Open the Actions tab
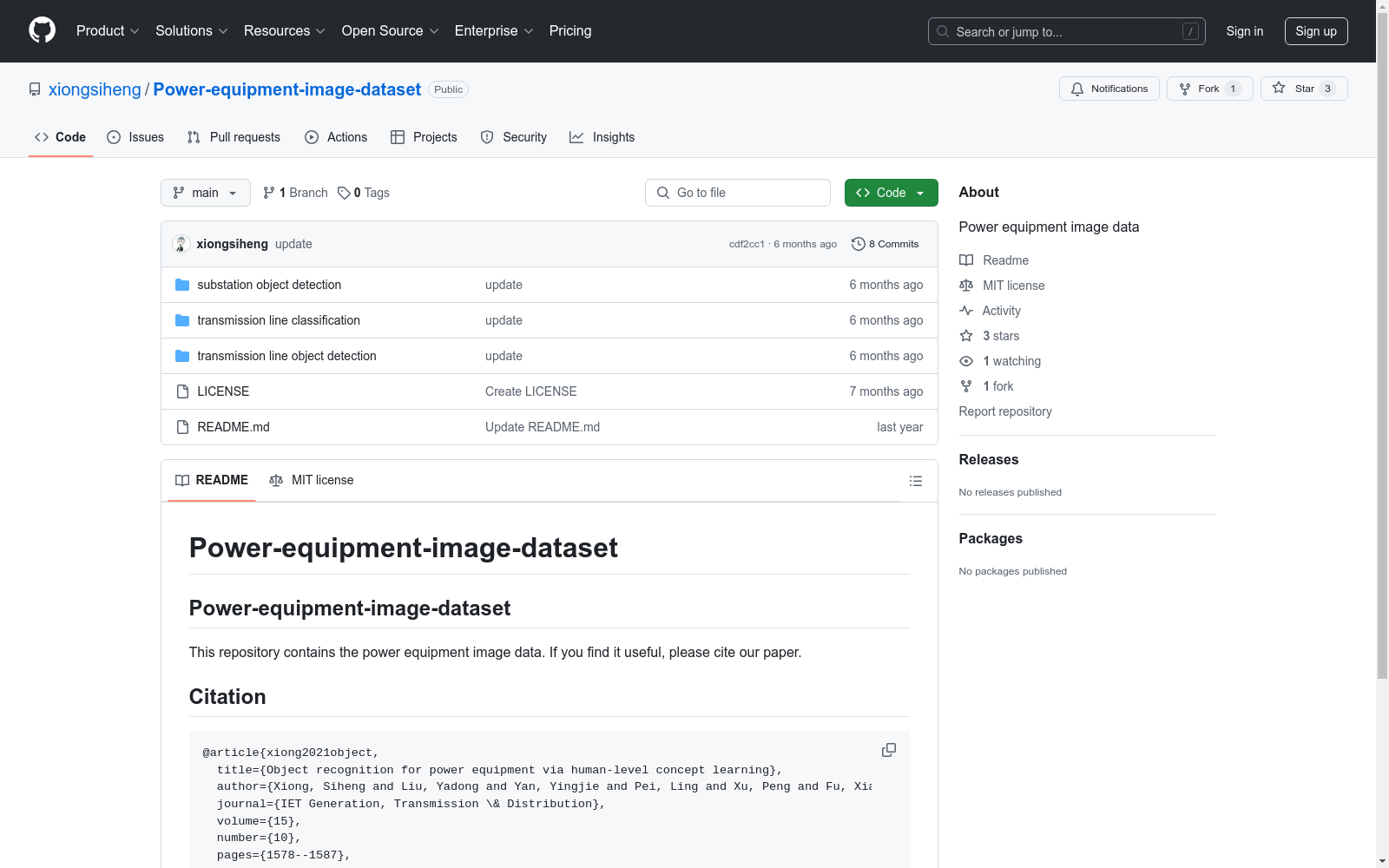The image size is (1389, 868). coord(336,137)
